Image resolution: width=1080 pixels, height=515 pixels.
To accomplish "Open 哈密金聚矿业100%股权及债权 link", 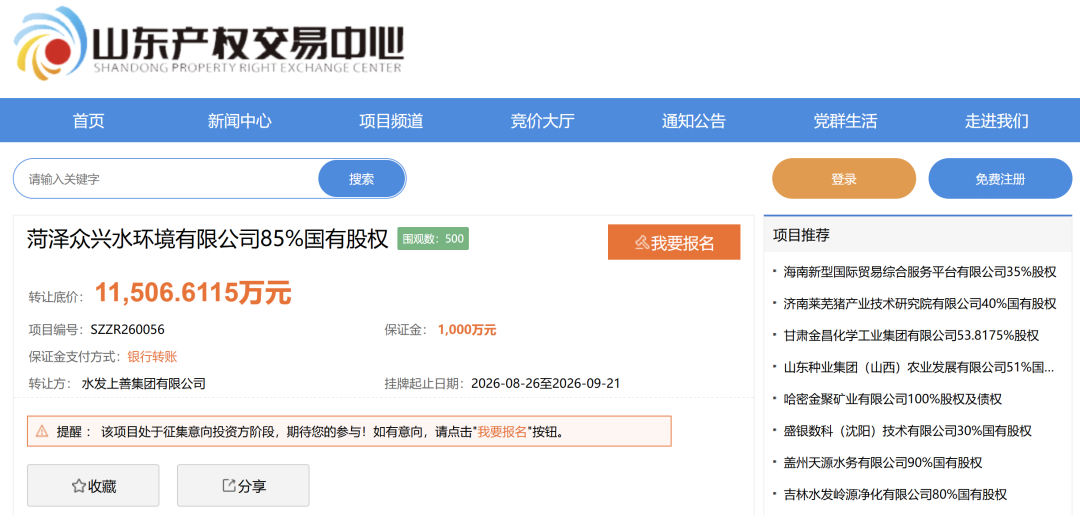I will (x=893, y=399).
